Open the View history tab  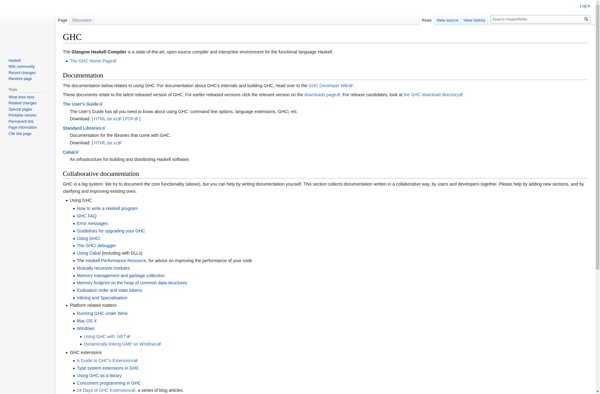(474, 20)
